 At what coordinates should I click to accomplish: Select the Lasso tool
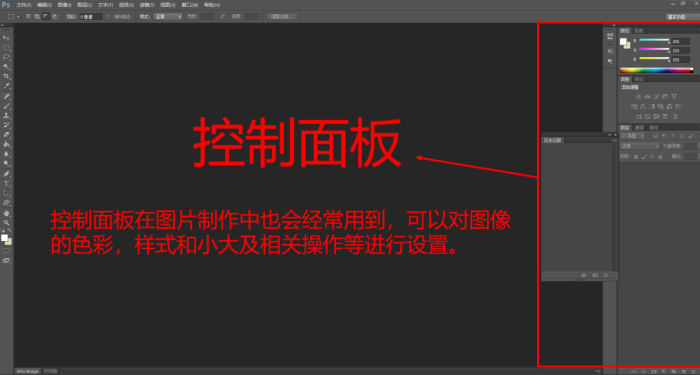[6, 57]
